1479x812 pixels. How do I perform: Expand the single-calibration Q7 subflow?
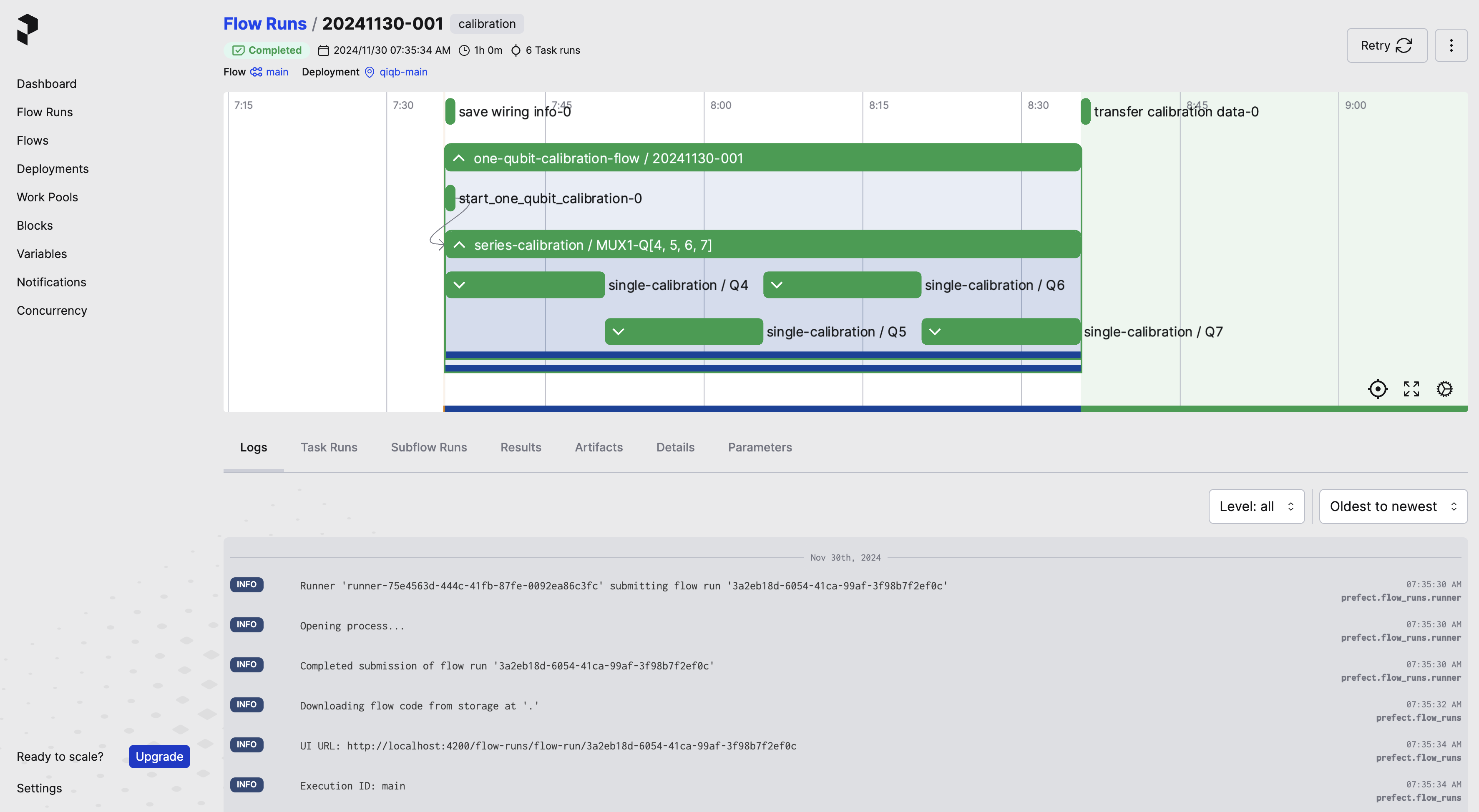pos(935,332)
